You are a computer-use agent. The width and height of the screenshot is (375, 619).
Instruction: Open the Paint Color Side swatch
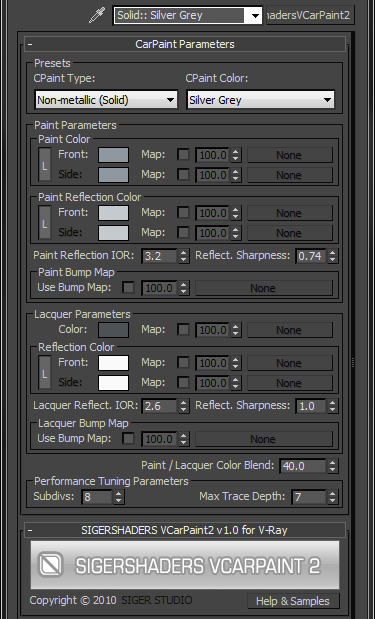113,175
